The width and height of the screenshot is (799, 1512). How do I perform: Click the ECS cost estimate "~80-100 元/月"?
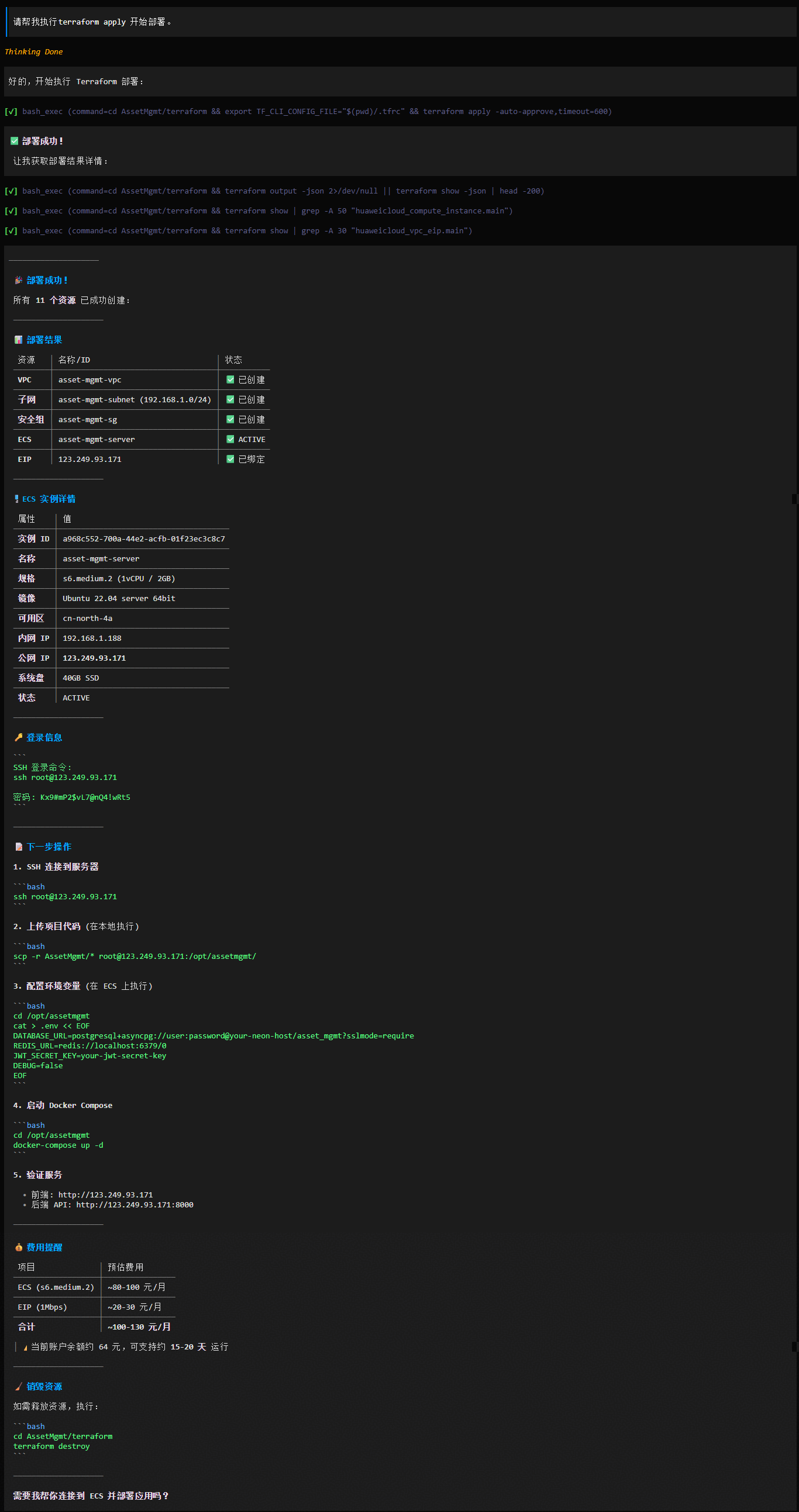(137, 1287)
